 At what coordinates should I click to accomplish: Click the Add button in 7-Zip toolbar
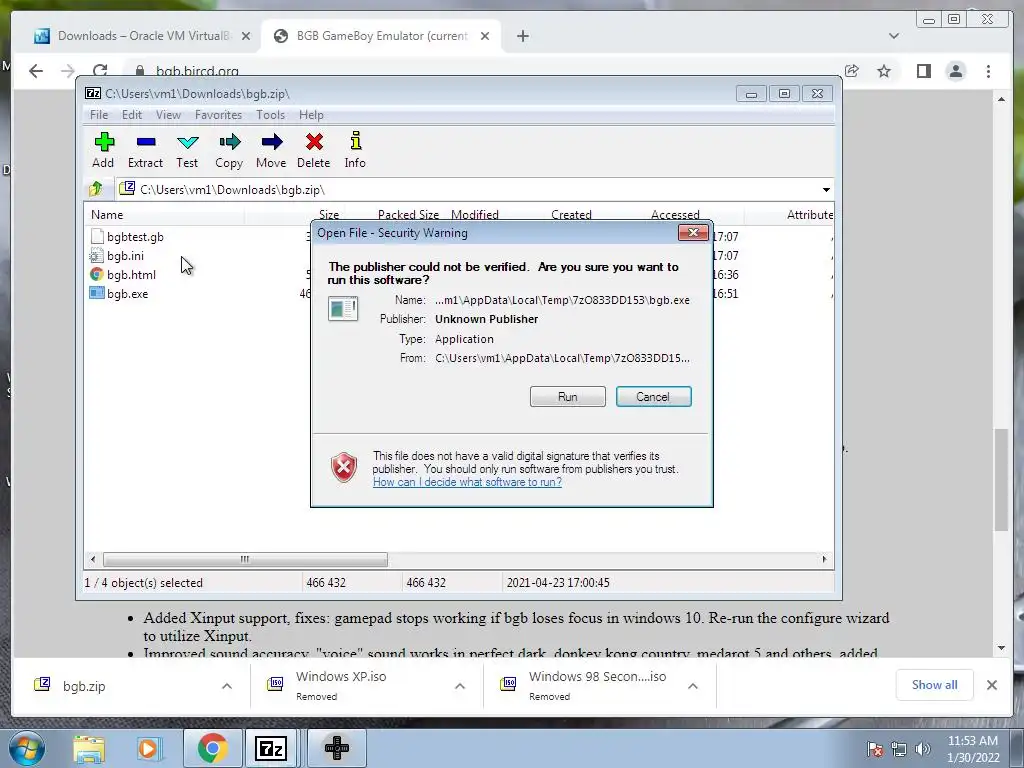pyautogui.click(x=103, y=150)
